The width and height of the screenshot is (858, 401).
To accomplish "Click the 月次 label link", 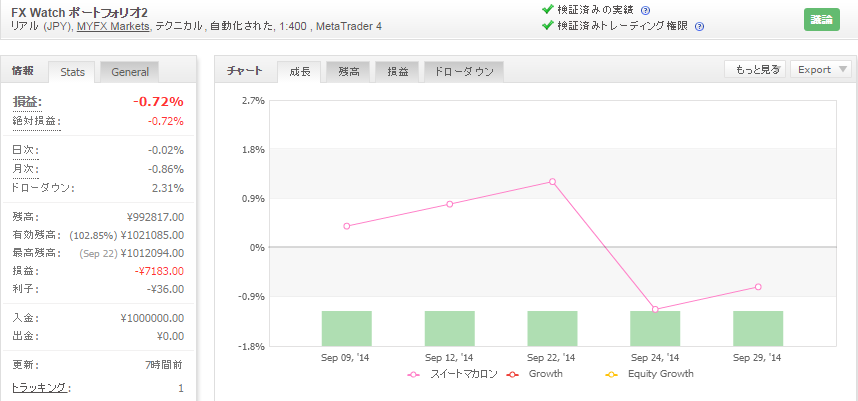I will [x=26, y=169].
